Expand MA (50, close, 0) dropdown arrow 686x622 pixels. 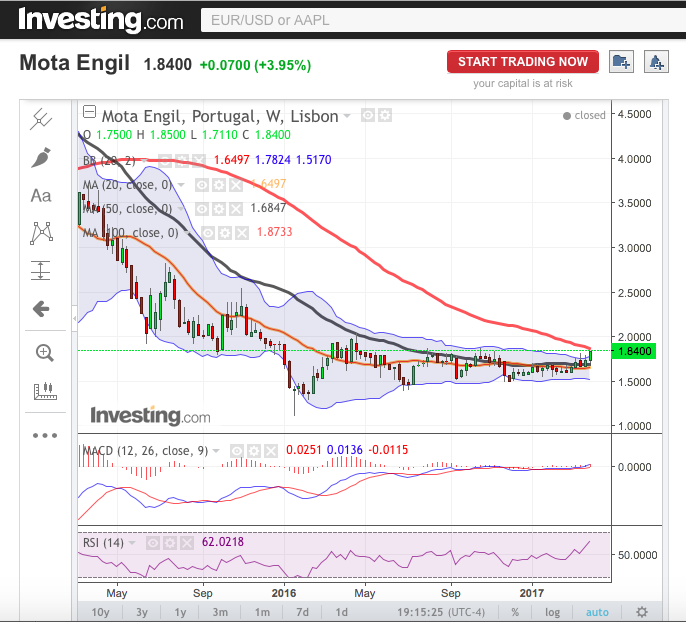click(181, 209)
